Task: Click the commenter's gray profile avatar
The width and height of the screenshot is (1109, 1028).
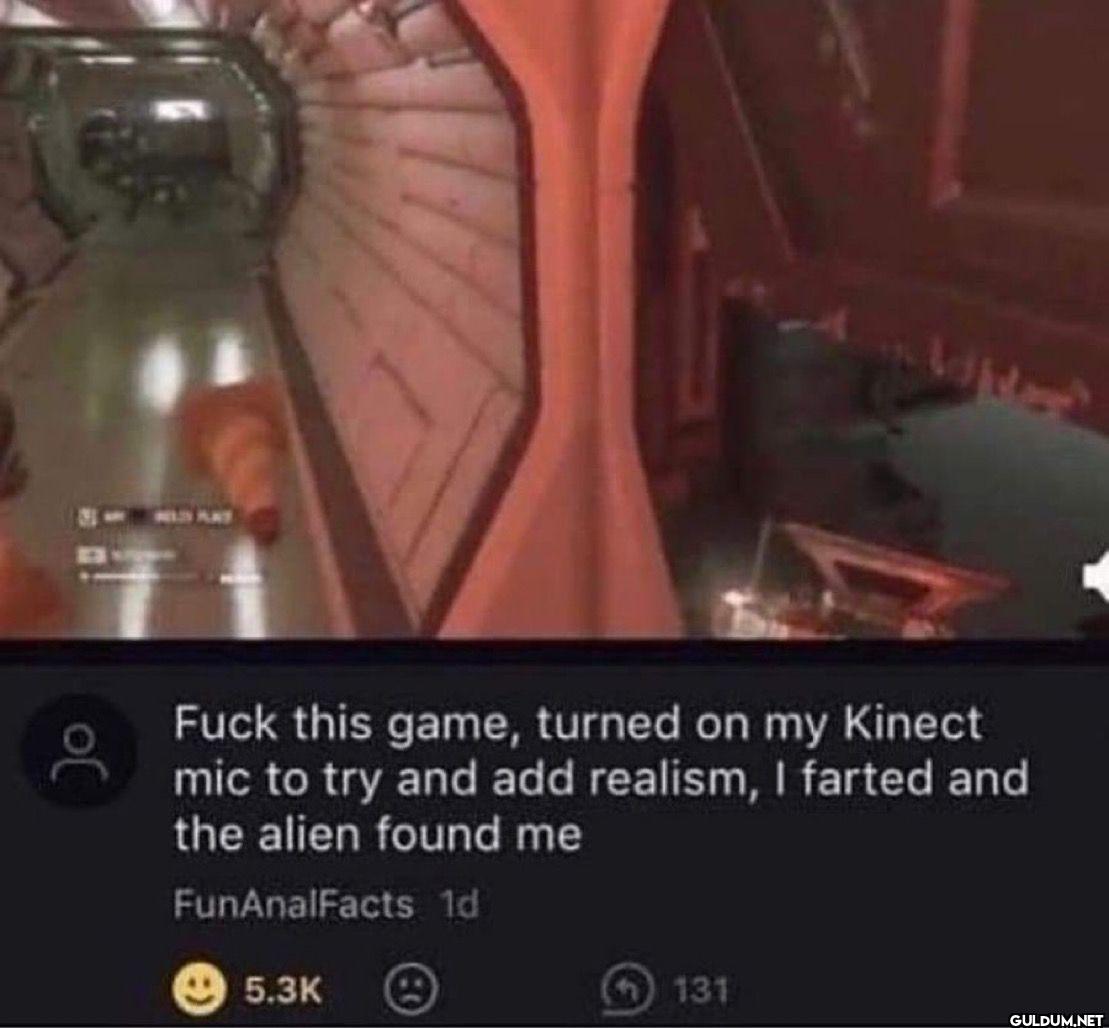Action: (79, 750)
